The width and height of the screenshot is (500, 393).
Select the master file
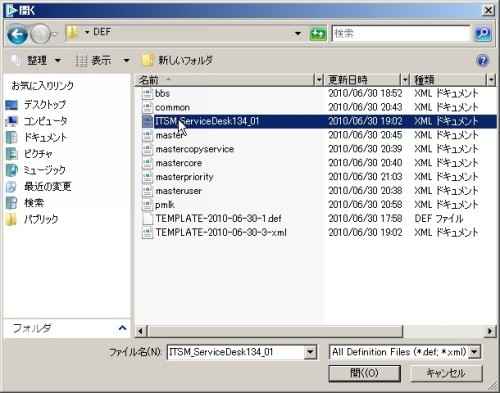coord(170,135)
